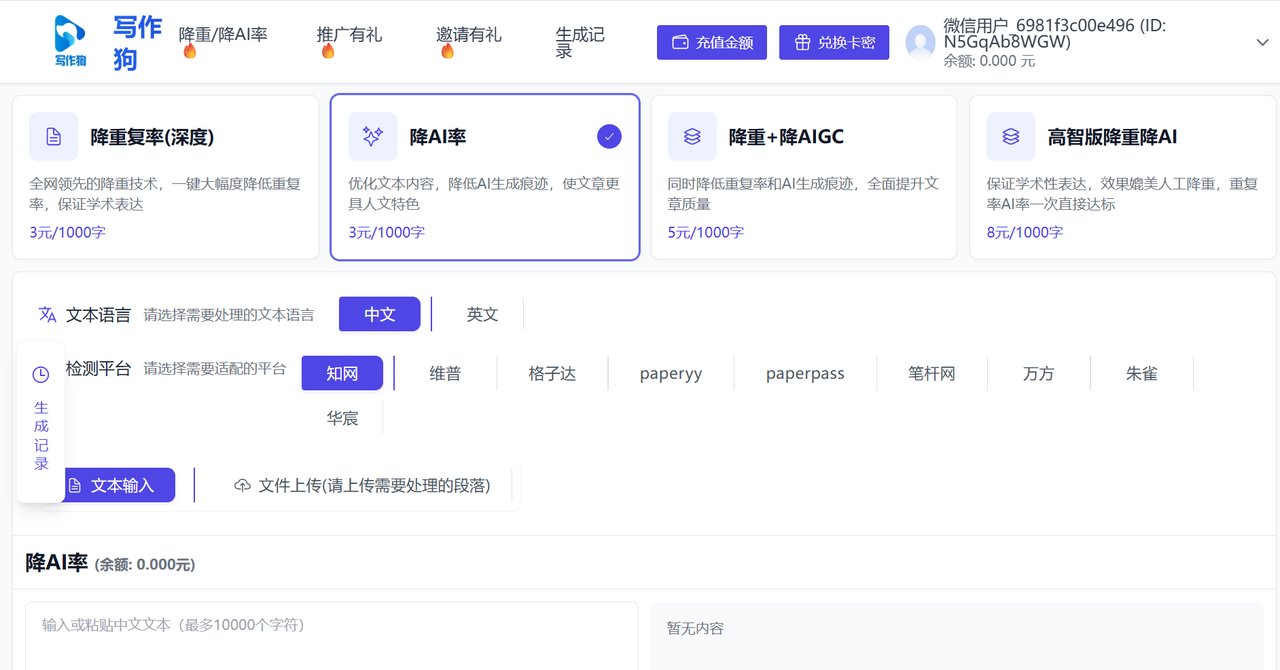
Task: Click the Chinese text input box
Action: click(x=332, y=636)
